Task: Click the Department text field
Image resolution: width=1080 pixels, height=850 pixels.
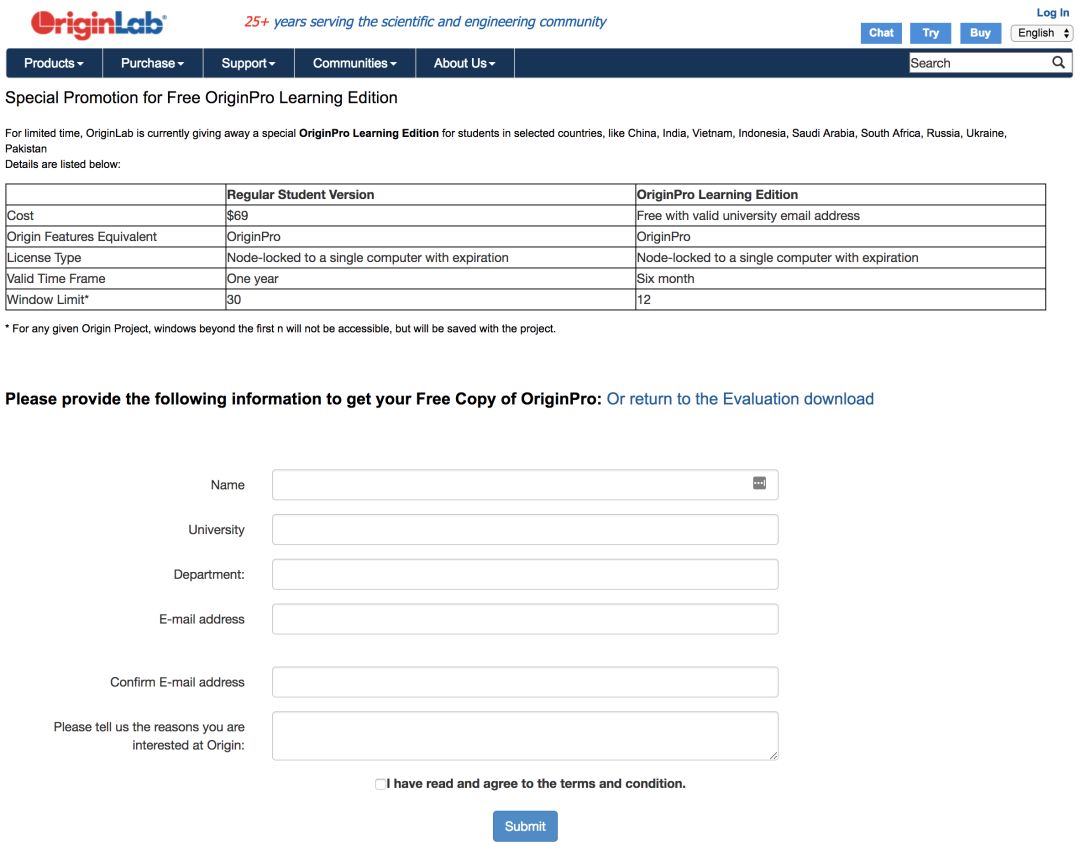Action: [525, 575]
